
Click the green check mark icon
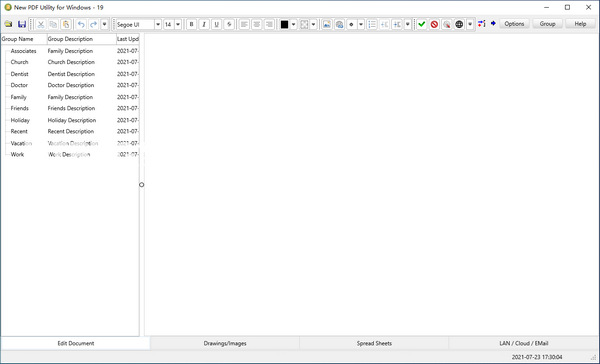(x=422, y=24)
